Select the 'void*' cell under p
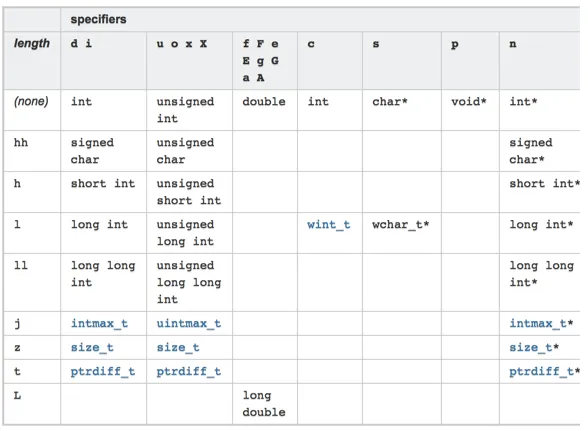The image size is (588, 431). click(469, 102)
